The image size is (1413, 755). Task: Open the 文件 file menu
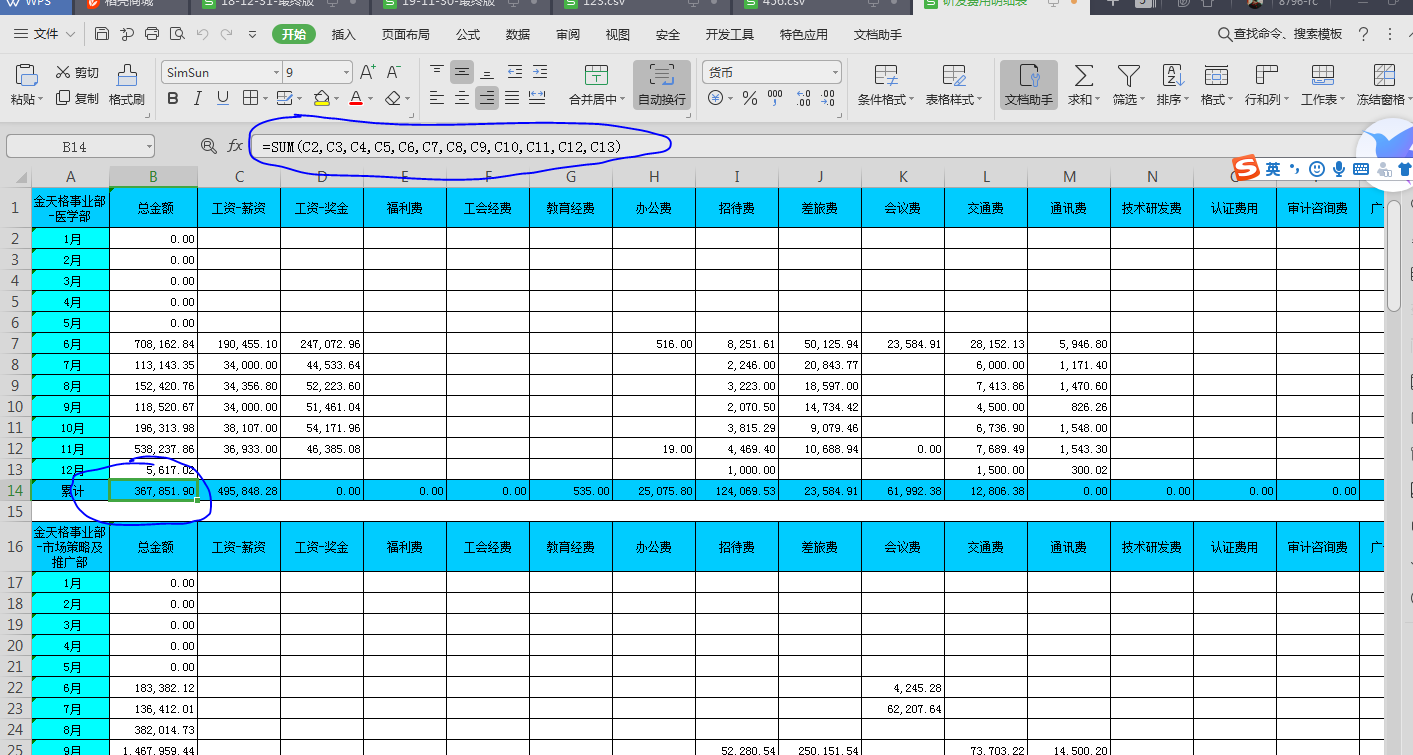click(x=45, y=35)
